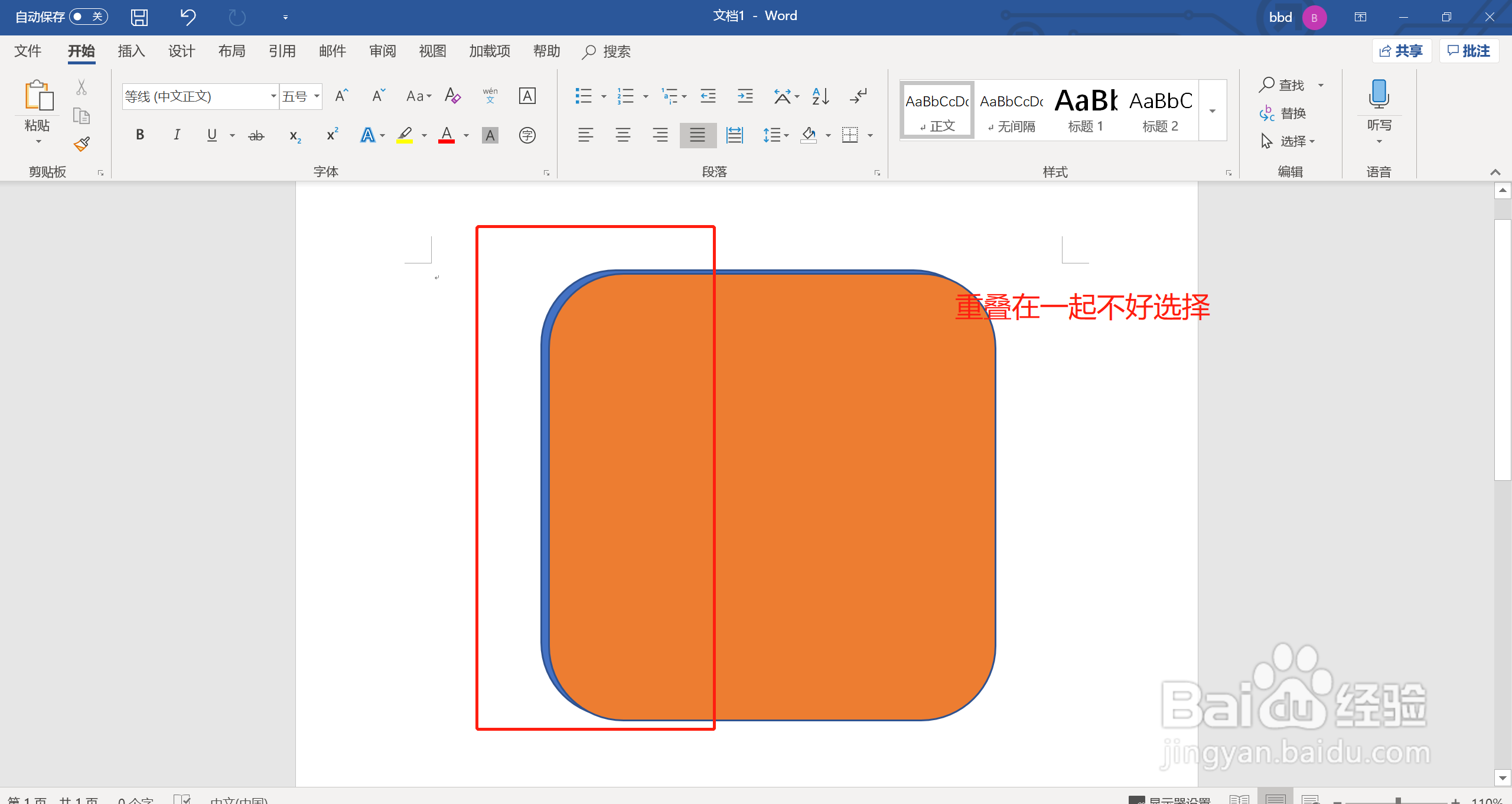Insert enclosed character icon
Viewport: 1512px width, 804px height.
(x=527, y=135)
